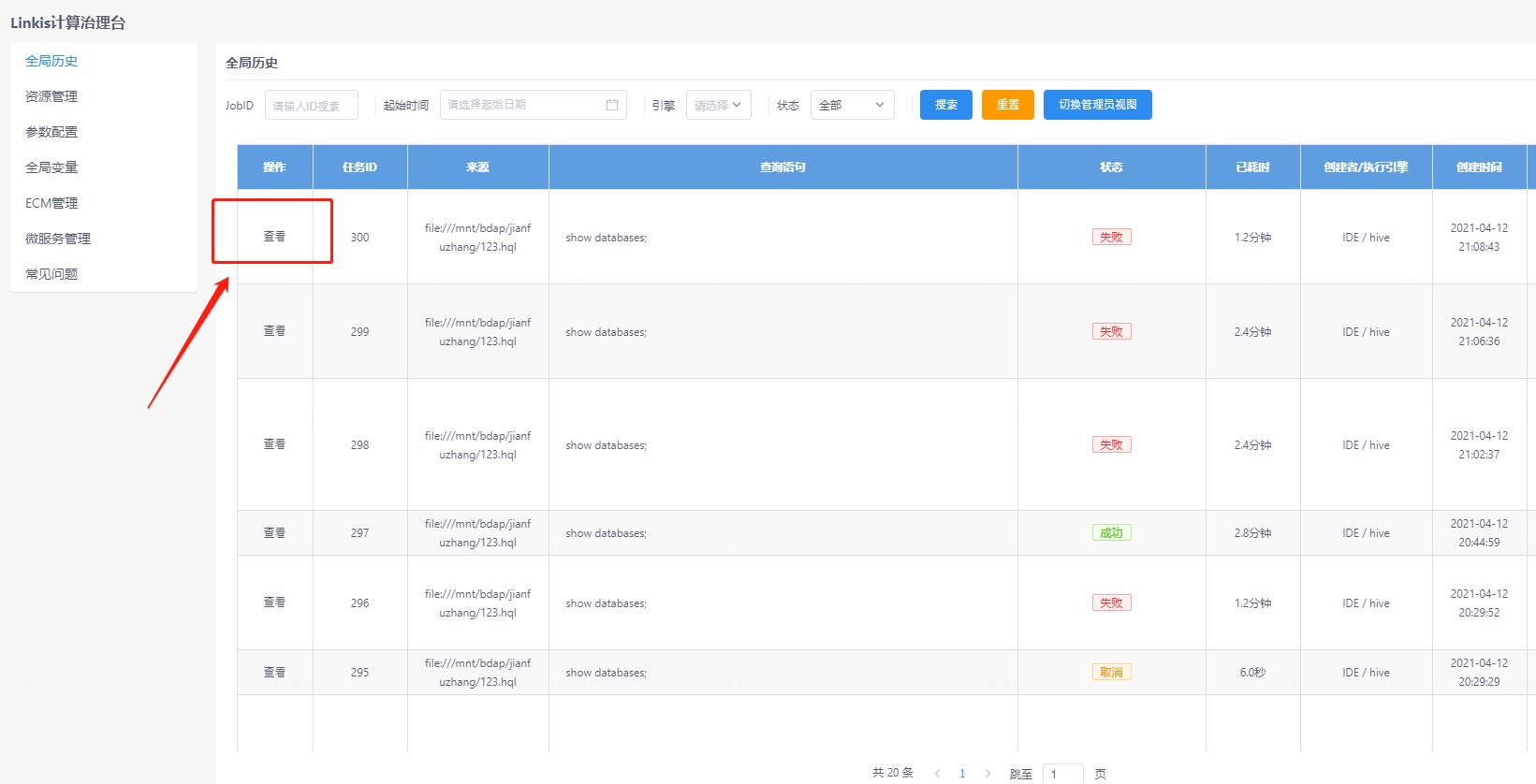1536x784 pixels.
Task: Open the 起始时间 date picker field
Action: pyautogui.click(x=524, y=105)
